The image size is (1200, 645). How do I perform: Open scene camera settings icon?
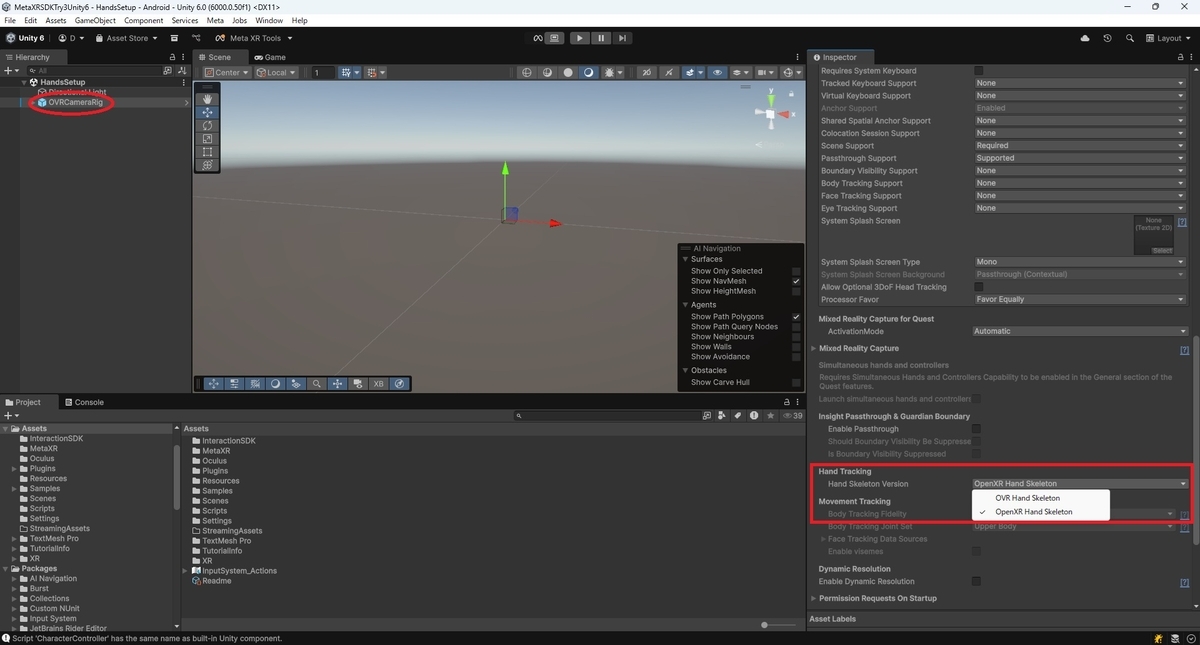(x=766, y=73)
